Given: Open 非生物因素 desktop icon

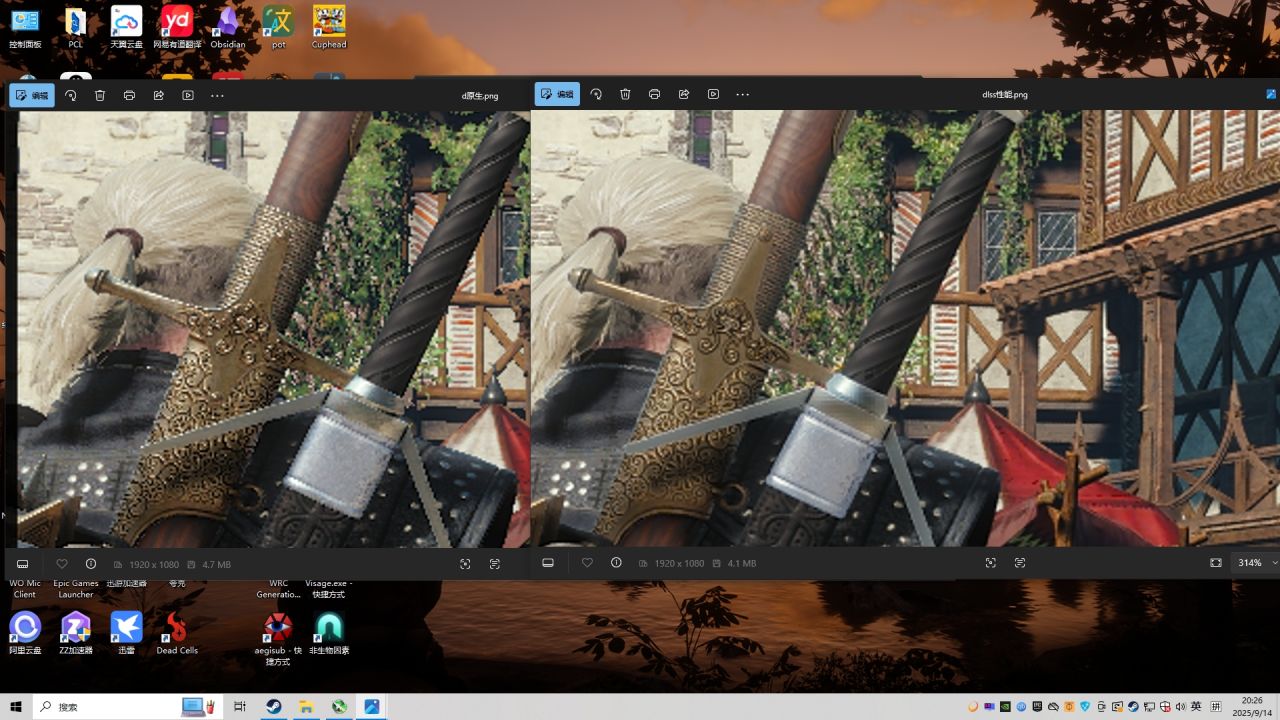Looking at the screenshot, I should pos(329,633).
